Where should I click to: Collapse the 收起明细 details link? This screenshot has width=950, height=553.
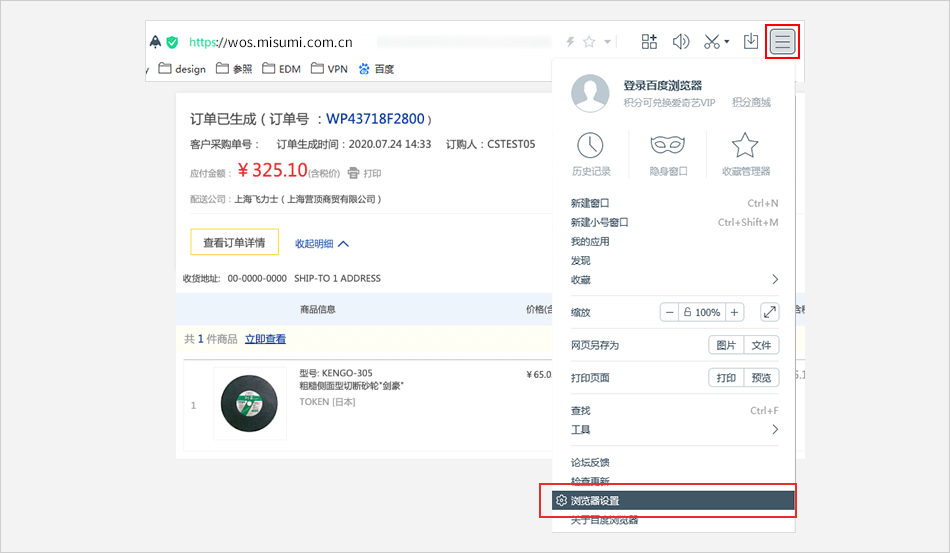[322, 243]
